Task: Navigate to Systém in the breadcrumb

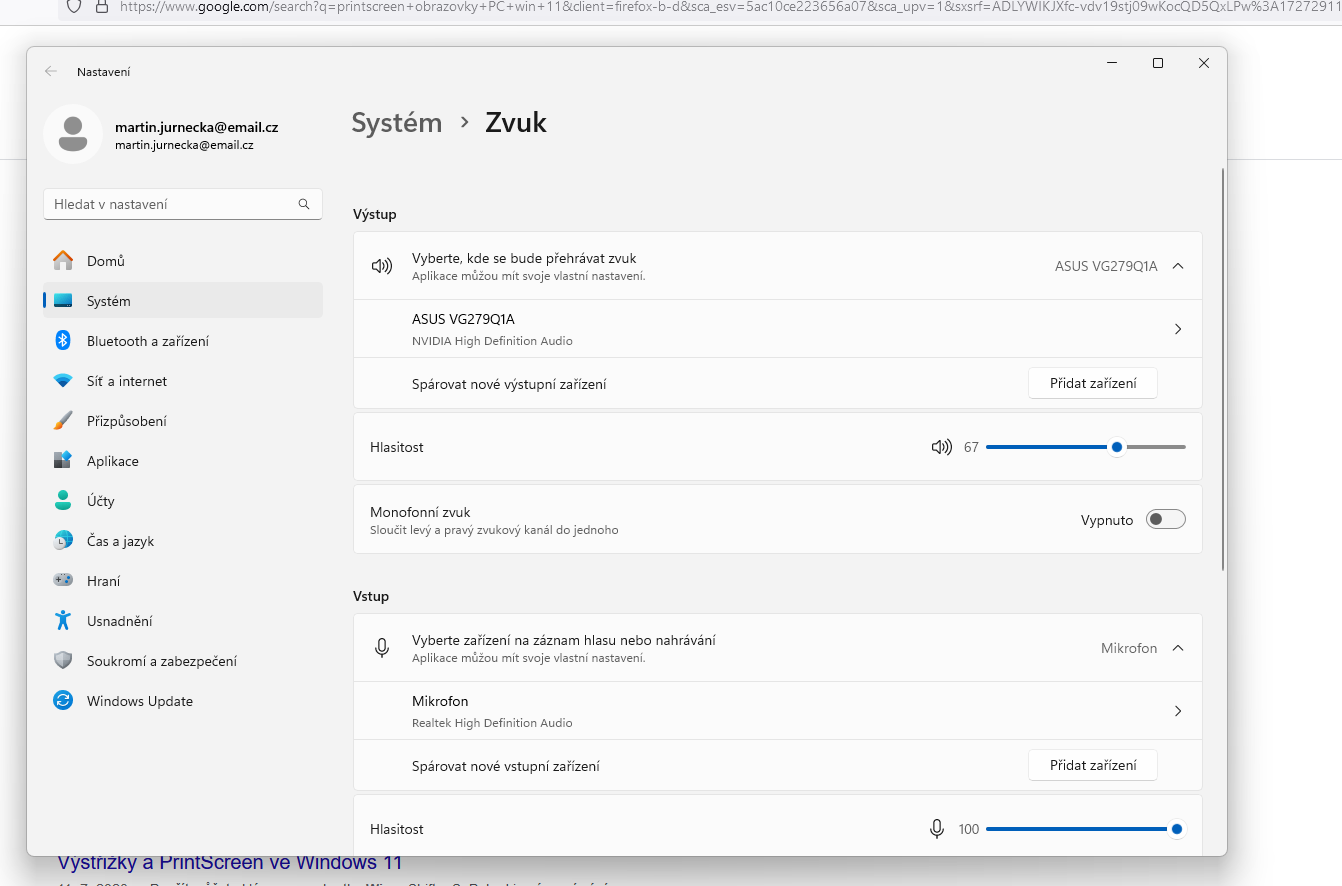Action: (x=397, y=123)
